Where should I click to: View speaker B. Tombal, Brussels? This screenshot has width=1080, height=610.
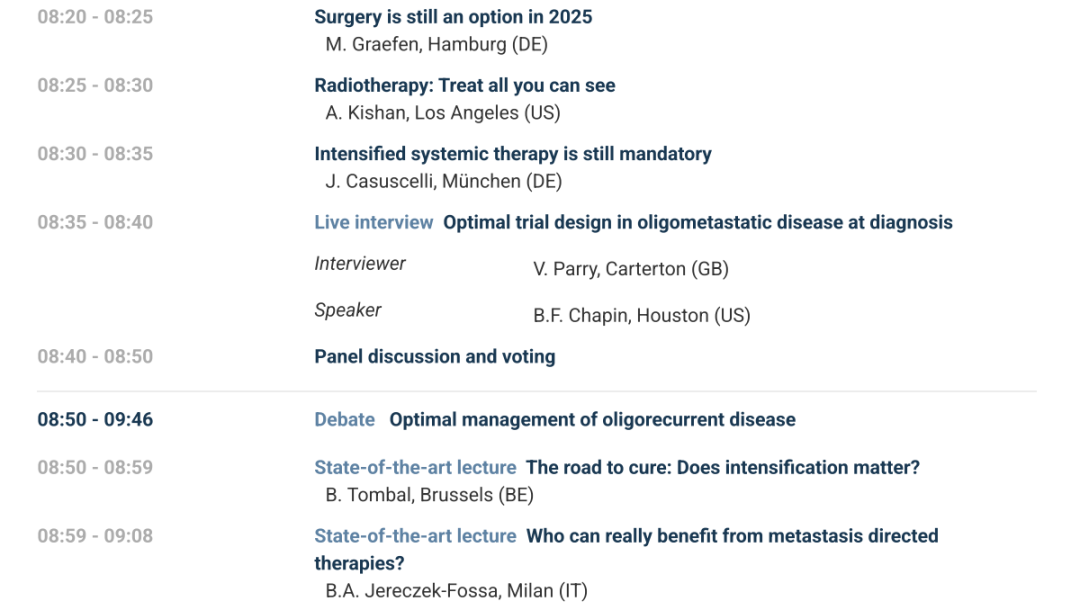pos(429,495)
